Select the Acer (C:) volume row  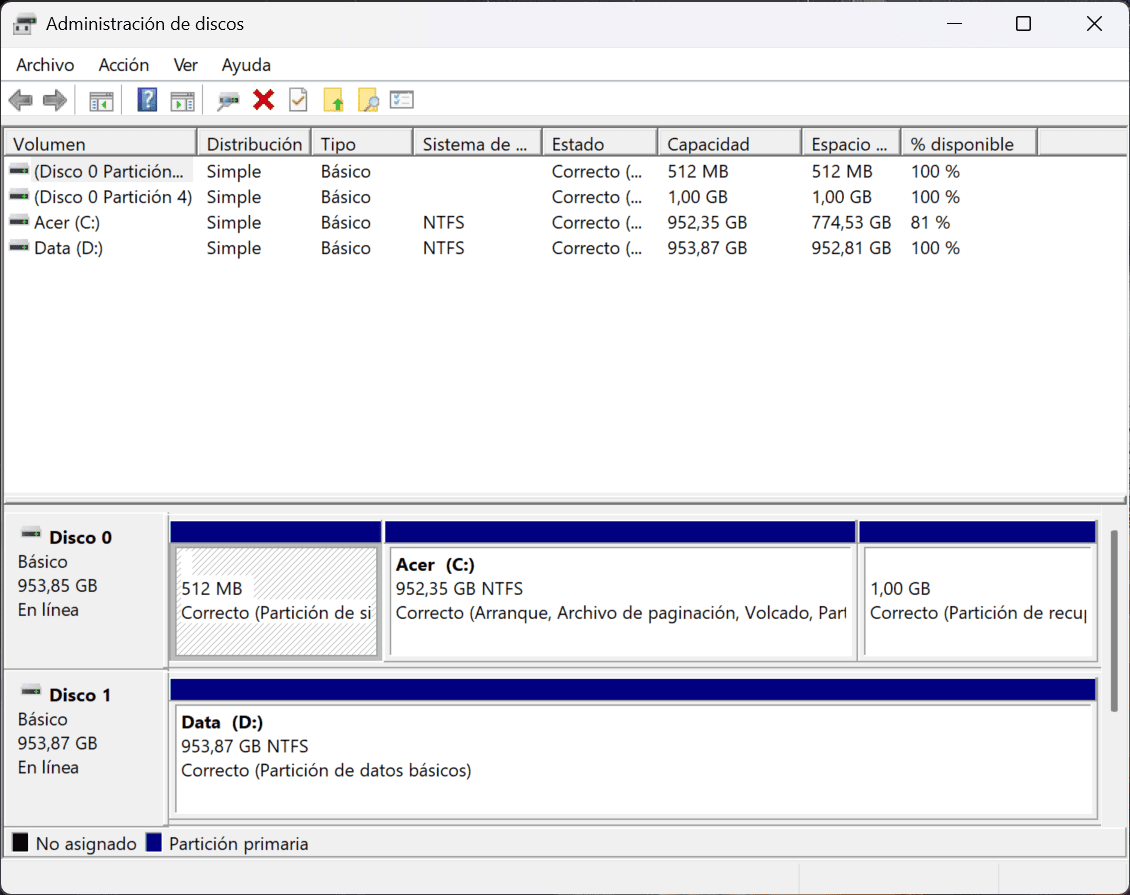point(67,223)
